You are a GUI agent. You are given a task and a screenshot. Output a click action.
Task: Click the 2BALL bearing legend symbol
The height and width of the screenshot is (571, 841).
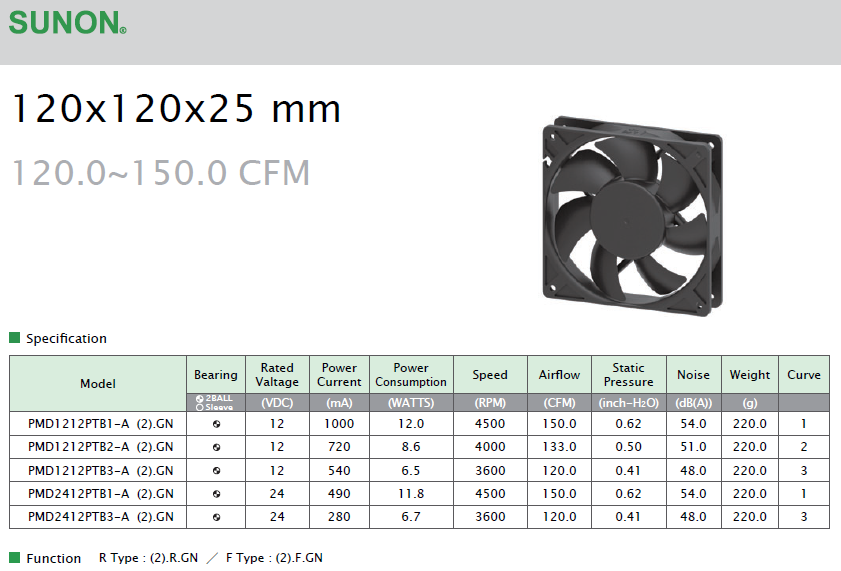[200, 398]
